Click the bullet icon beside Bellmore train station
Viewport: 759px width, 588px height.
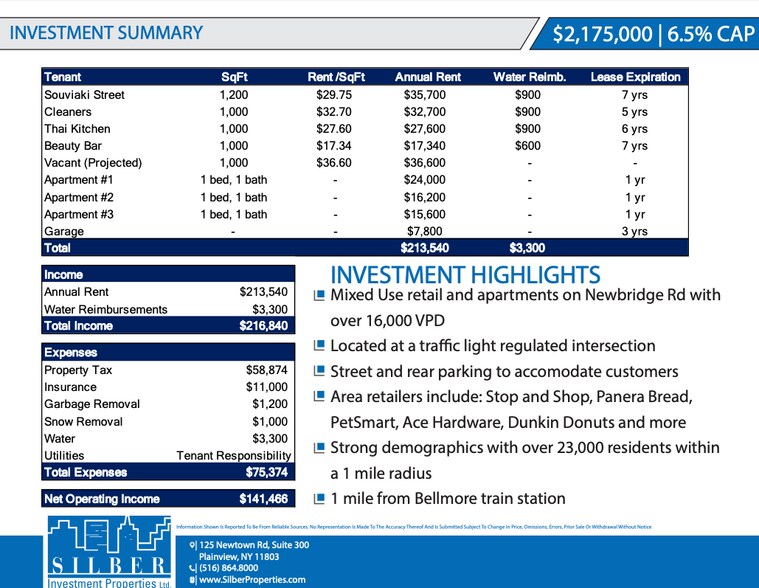point(319,498)
